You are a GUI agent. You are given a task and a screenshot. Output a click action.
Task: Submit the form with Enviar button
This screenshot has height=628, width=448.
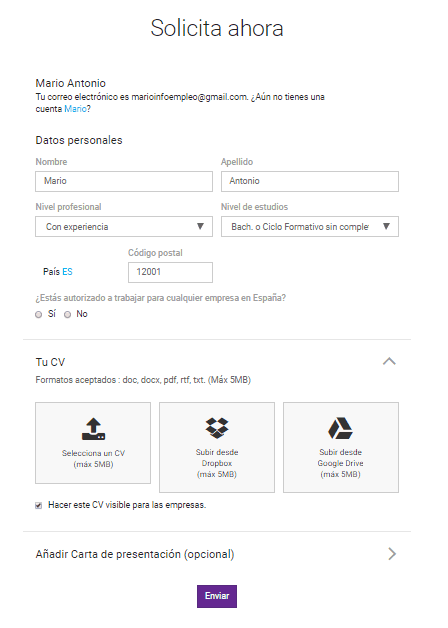(x=217, y=596)
